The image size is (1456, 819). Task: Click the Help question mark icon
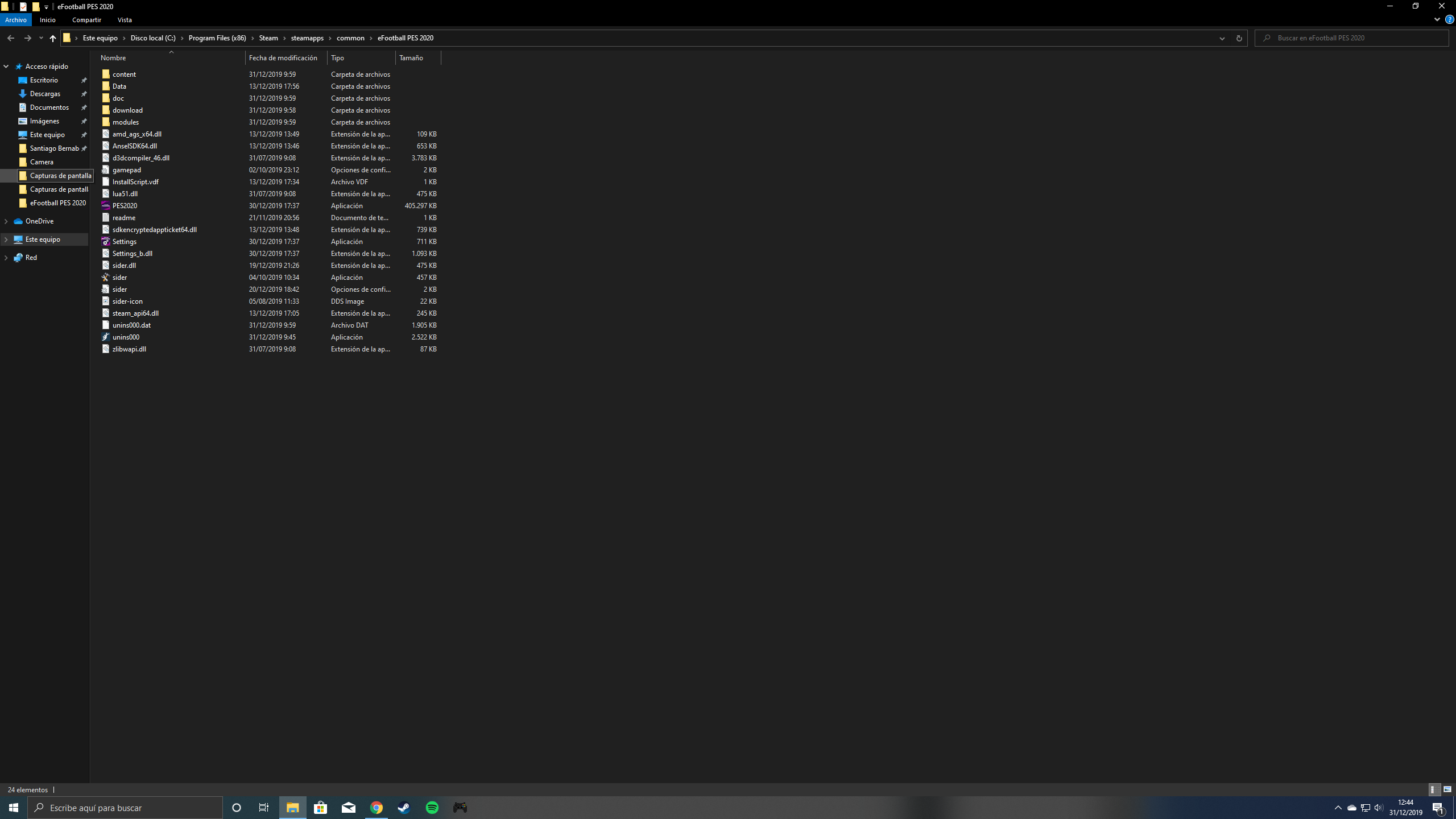tap(1450, 19)
